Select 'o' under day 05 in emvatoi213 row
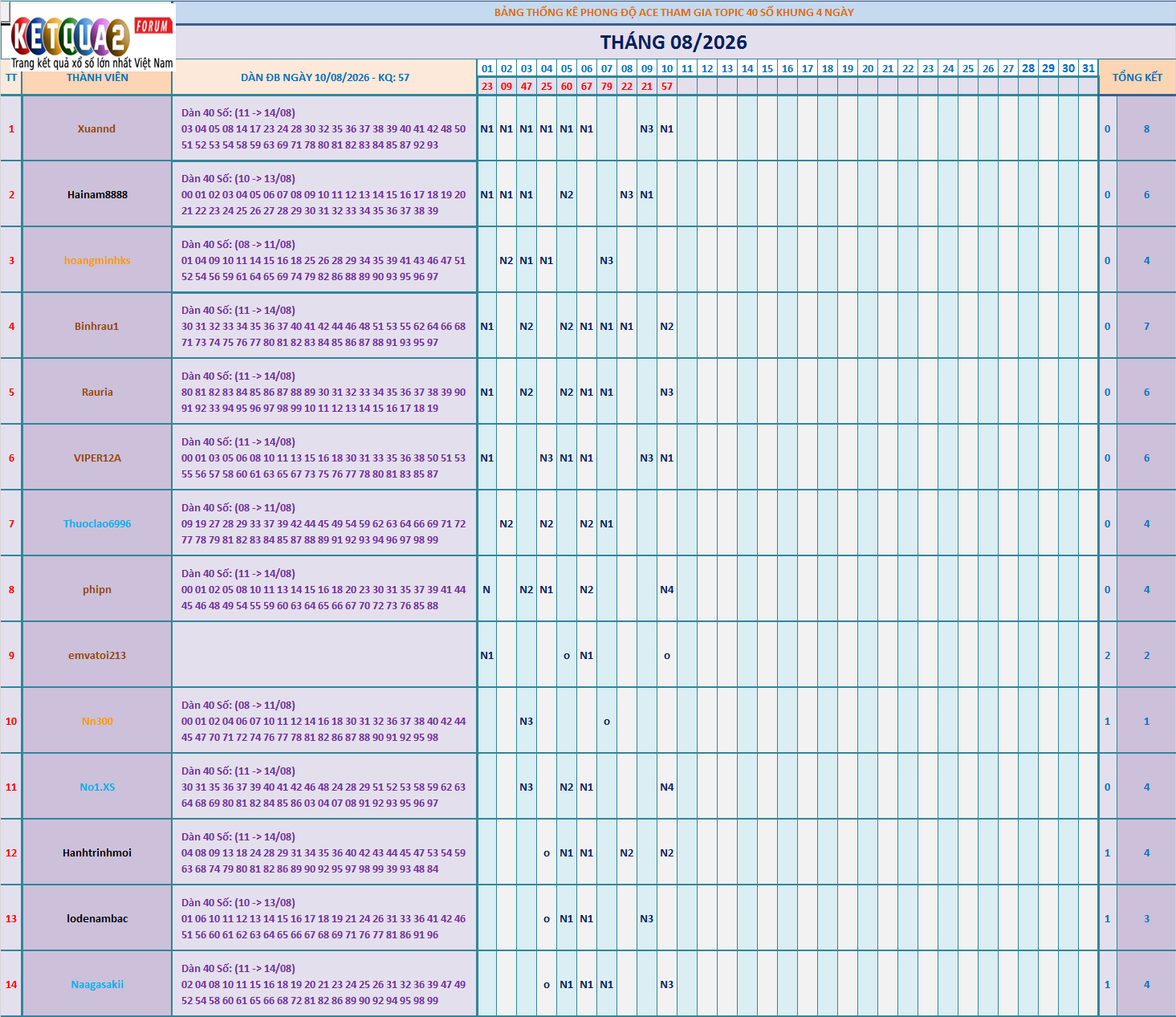 pyautogui.click(x=567, y=657)
